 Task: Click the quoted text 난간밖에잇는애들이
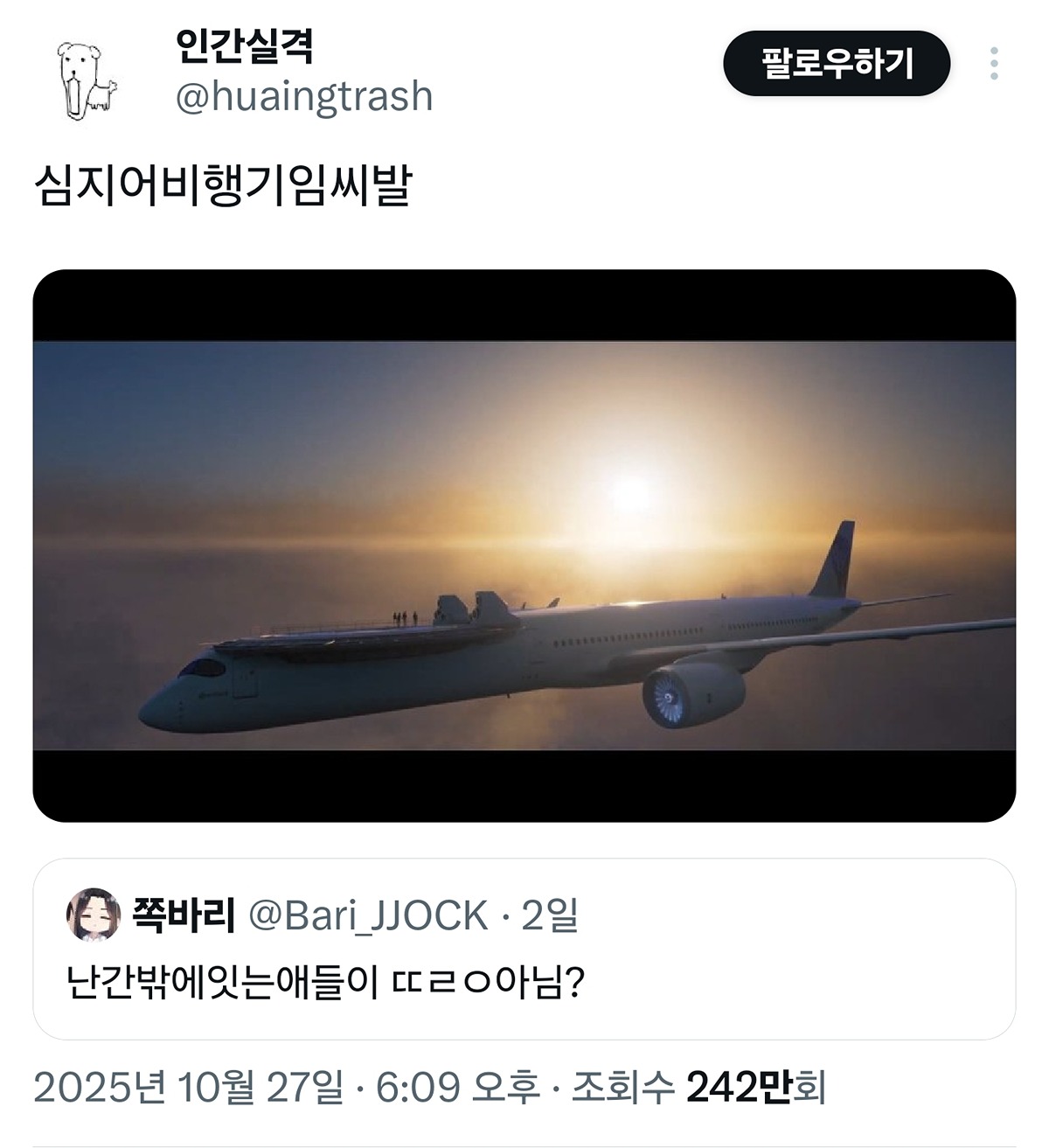point(223,984)
